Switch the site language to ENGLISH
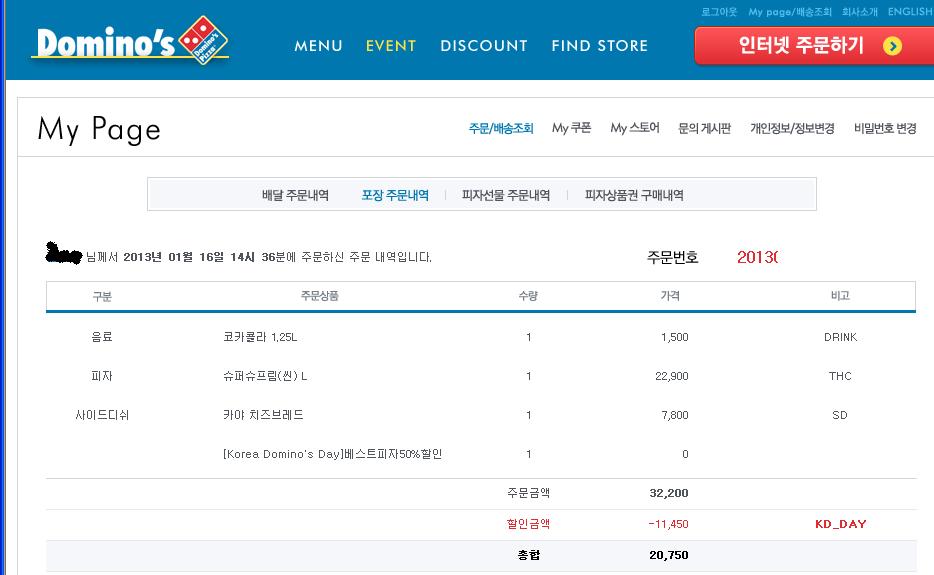The width and height of the screenshot is (934, 575). 909,12
